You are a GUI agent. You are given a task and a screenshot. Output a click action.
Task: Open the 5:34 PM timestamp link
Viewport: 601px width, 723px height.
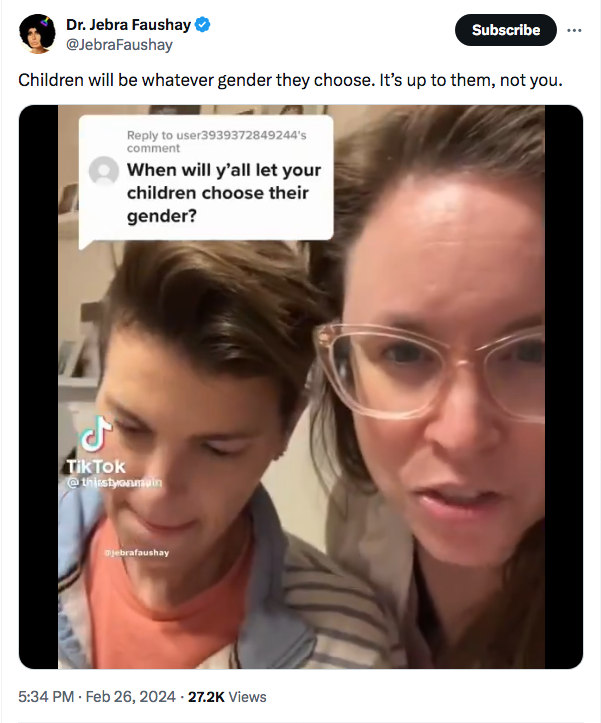pyautogui.click(x=46, y=696)
